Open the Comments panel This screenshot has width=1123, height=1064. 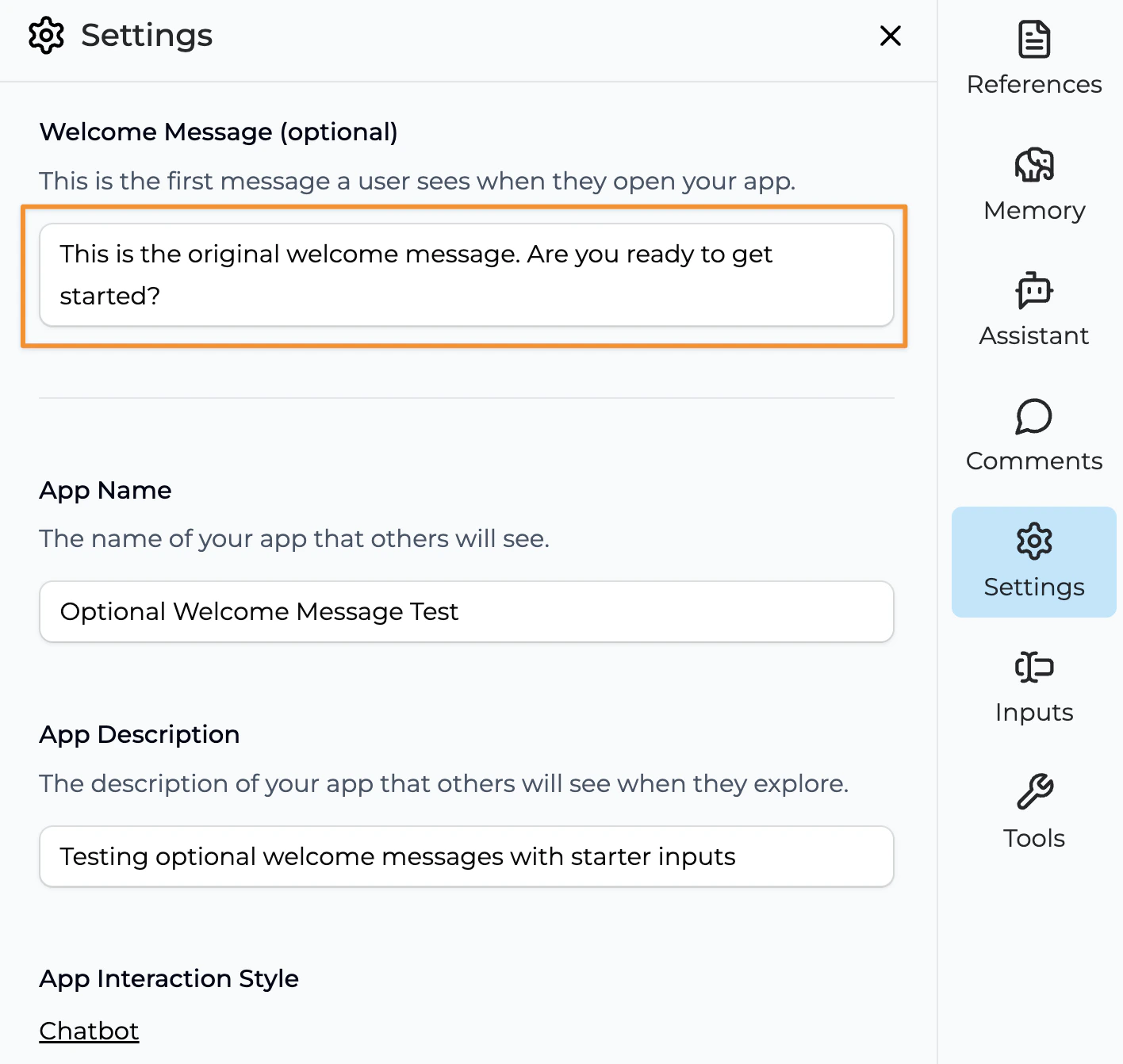point(1033,436)
